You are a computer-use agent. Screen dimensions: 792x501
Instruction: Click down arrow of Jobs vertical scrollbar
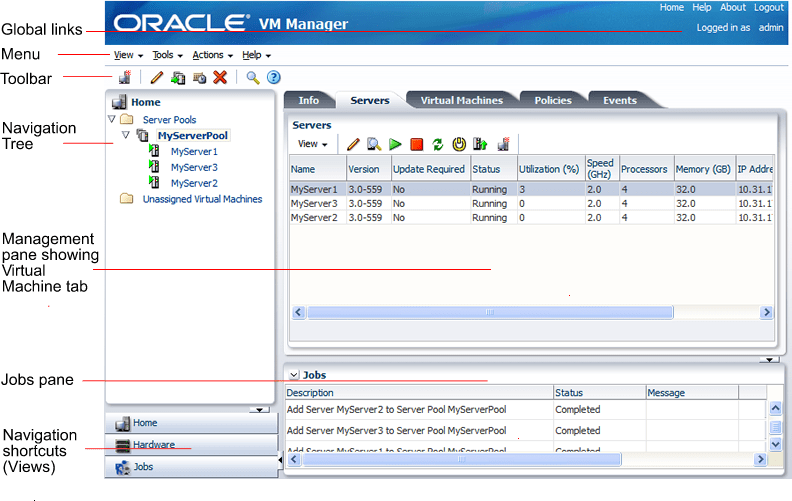775,444
